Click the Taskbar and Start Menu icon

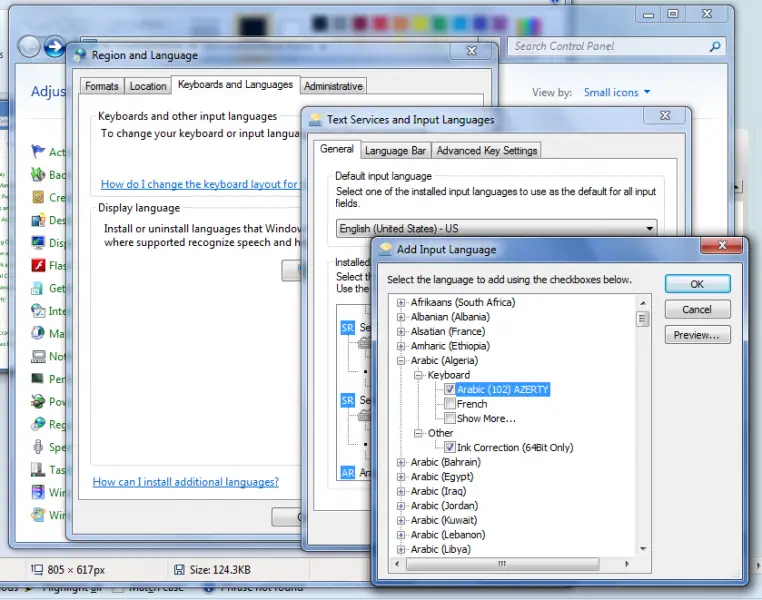(x=38, y=469)
